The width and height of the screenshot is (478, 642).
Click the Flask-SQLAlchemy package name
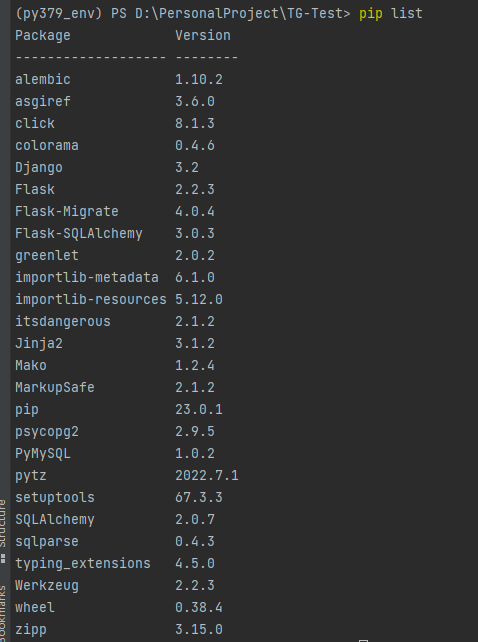79,233
